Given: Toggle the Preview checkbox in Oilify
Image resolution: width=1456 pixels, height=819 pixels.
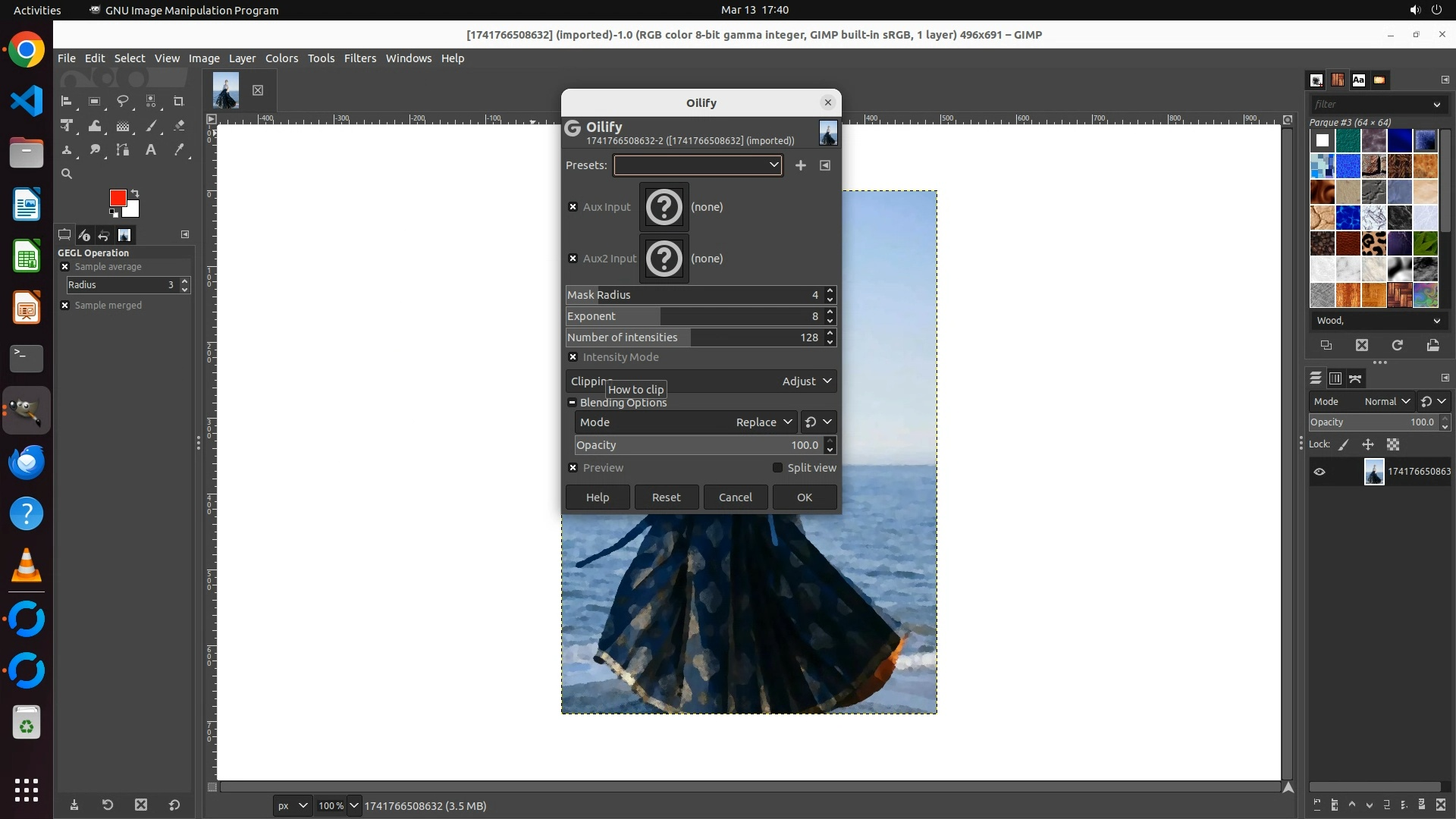Looking at the screenshot, I should (x=573, y=468).
